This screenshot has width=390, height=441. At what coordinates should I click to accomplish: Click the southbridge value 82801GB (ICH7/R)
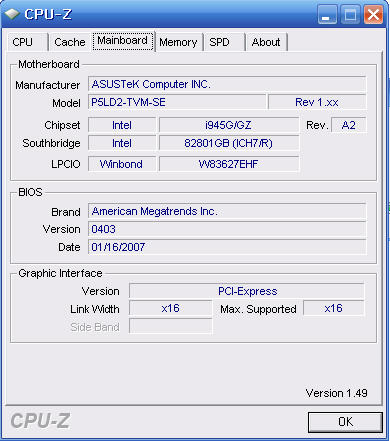[x=229, y=143]
